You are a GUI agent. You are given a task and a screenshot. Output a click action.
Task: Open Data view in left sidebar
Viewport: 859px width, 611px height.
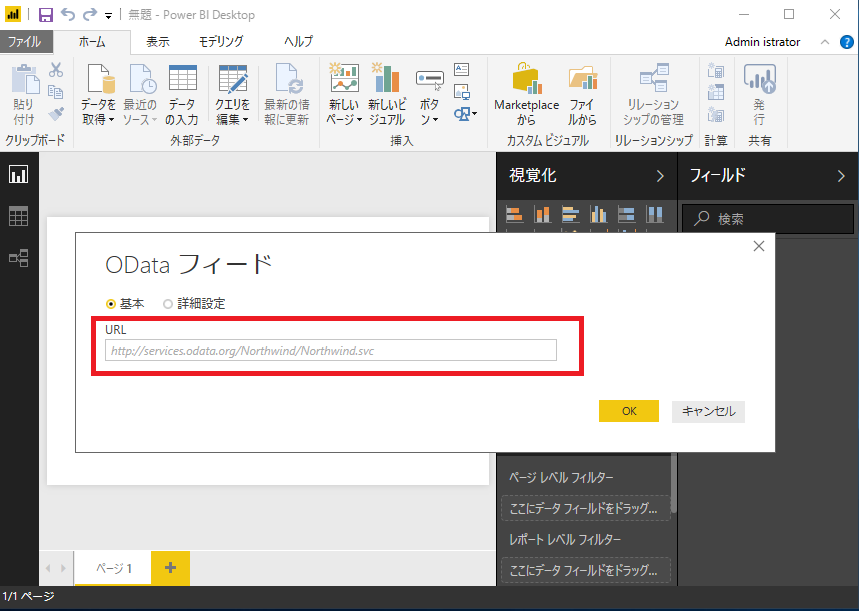pyautogui.click(x=19, y=216)
